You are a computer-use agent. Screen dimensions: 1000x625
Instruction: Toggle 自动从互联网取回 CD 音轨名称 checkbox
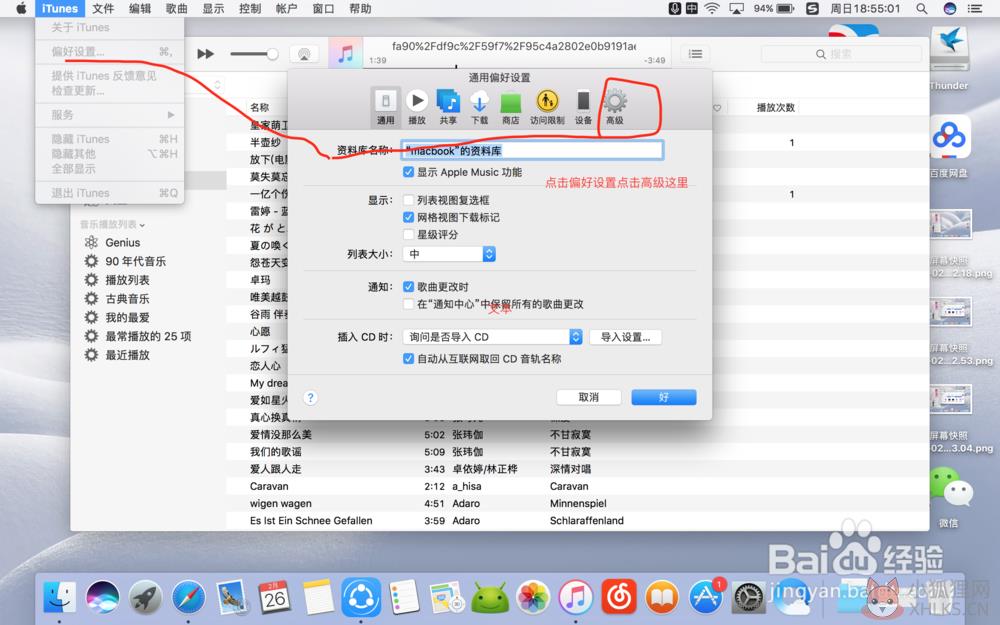point(408,359)
